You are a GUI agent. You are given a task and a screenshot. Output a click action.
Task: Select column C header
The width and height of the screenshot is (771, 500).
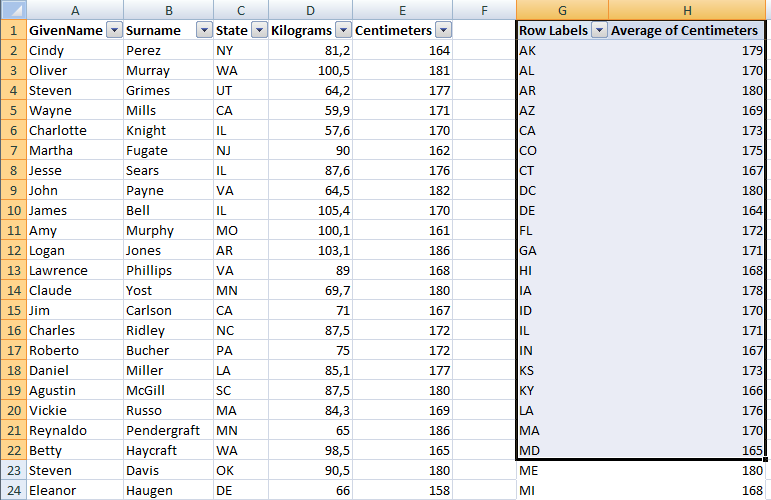(x=241, y=10)
